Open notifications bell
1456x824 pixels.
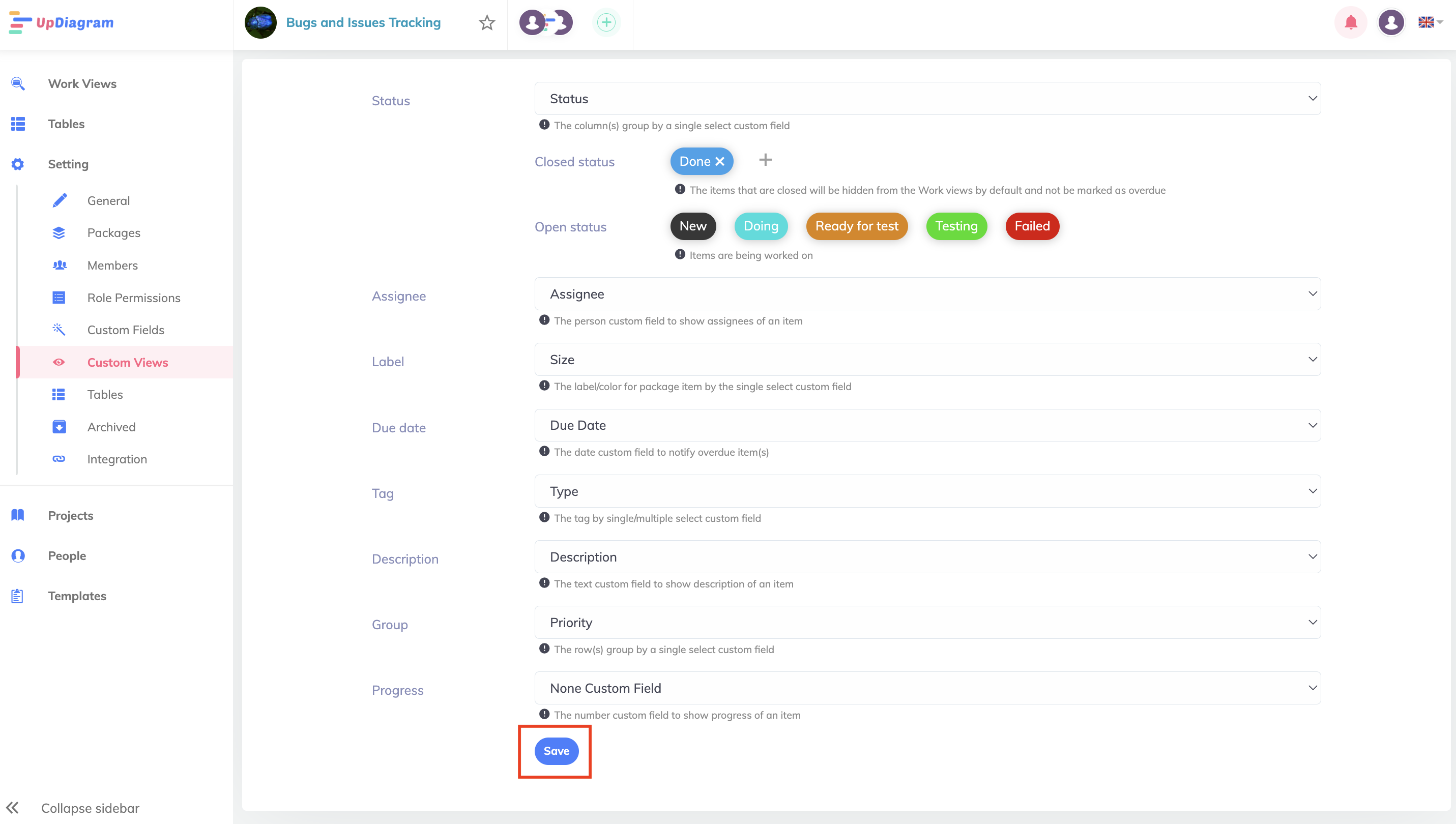click(x=1351, y=23)
